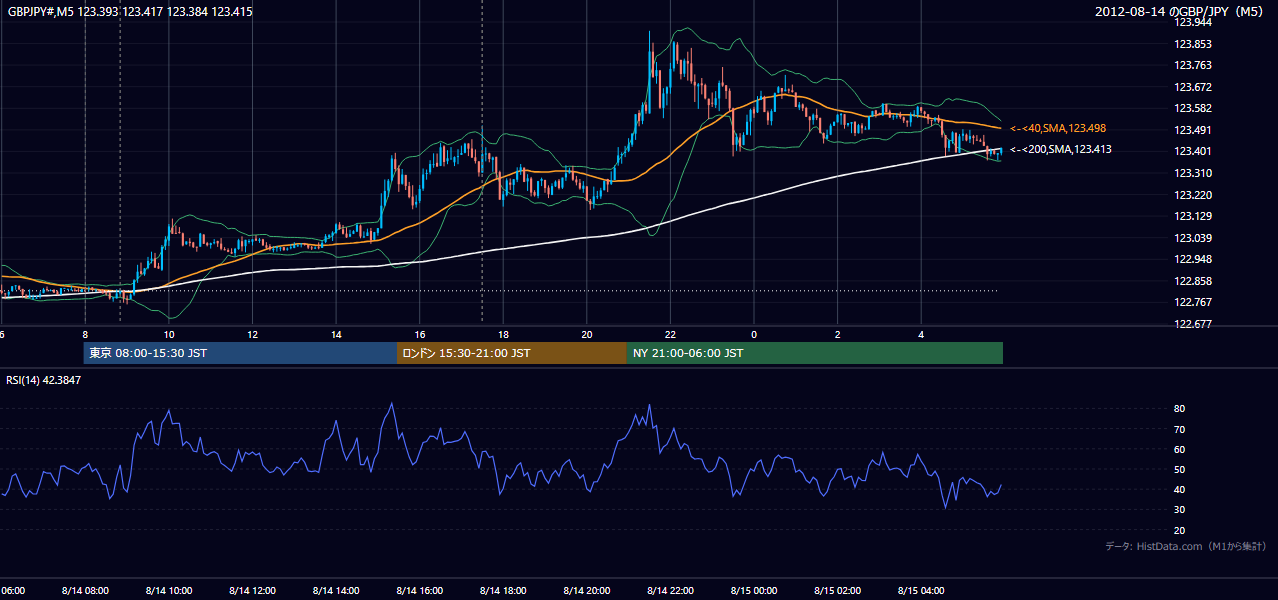
Task: Click the 2012-08-14 GBP/JPY (M5) title
Action: (1181, 12)
